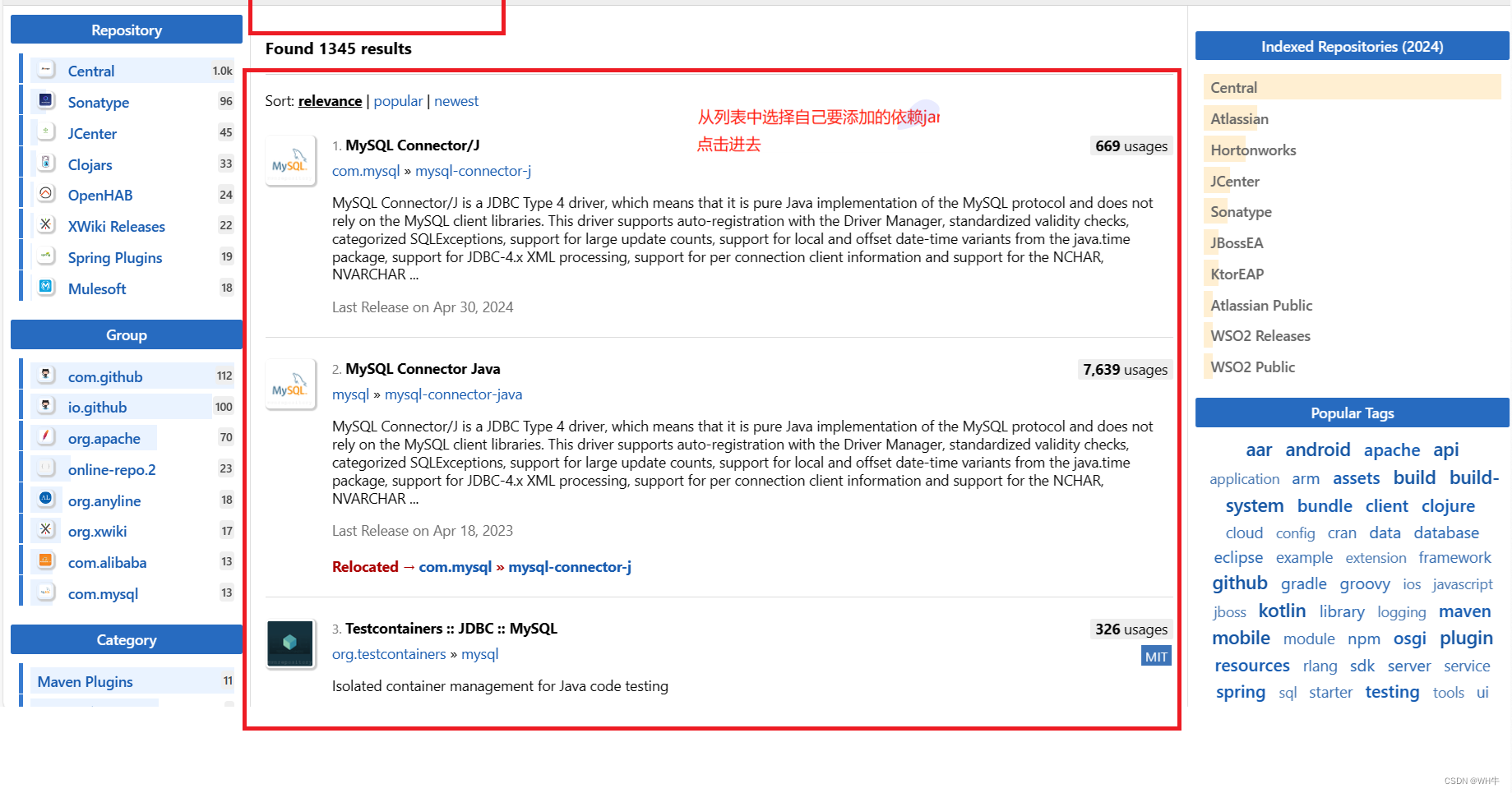
Task: Select the maven popular tag
Action: click(1464, 611)
